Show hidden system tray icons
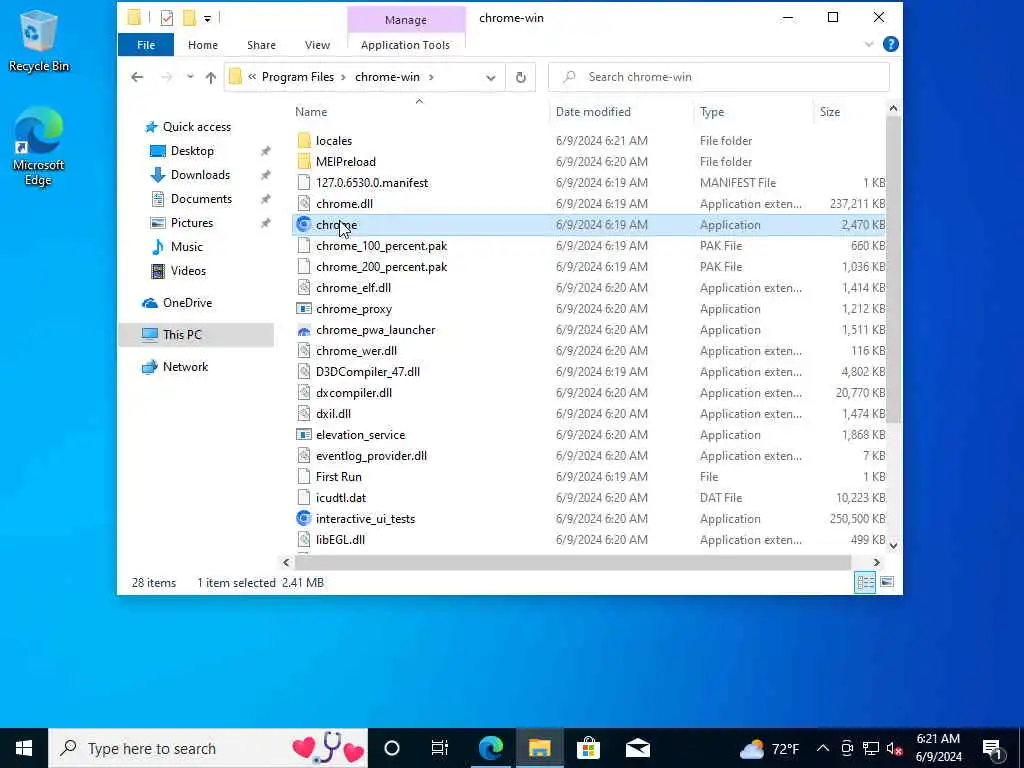The width and height of the screenshot is (1024, 768). (x=823, y=748)
